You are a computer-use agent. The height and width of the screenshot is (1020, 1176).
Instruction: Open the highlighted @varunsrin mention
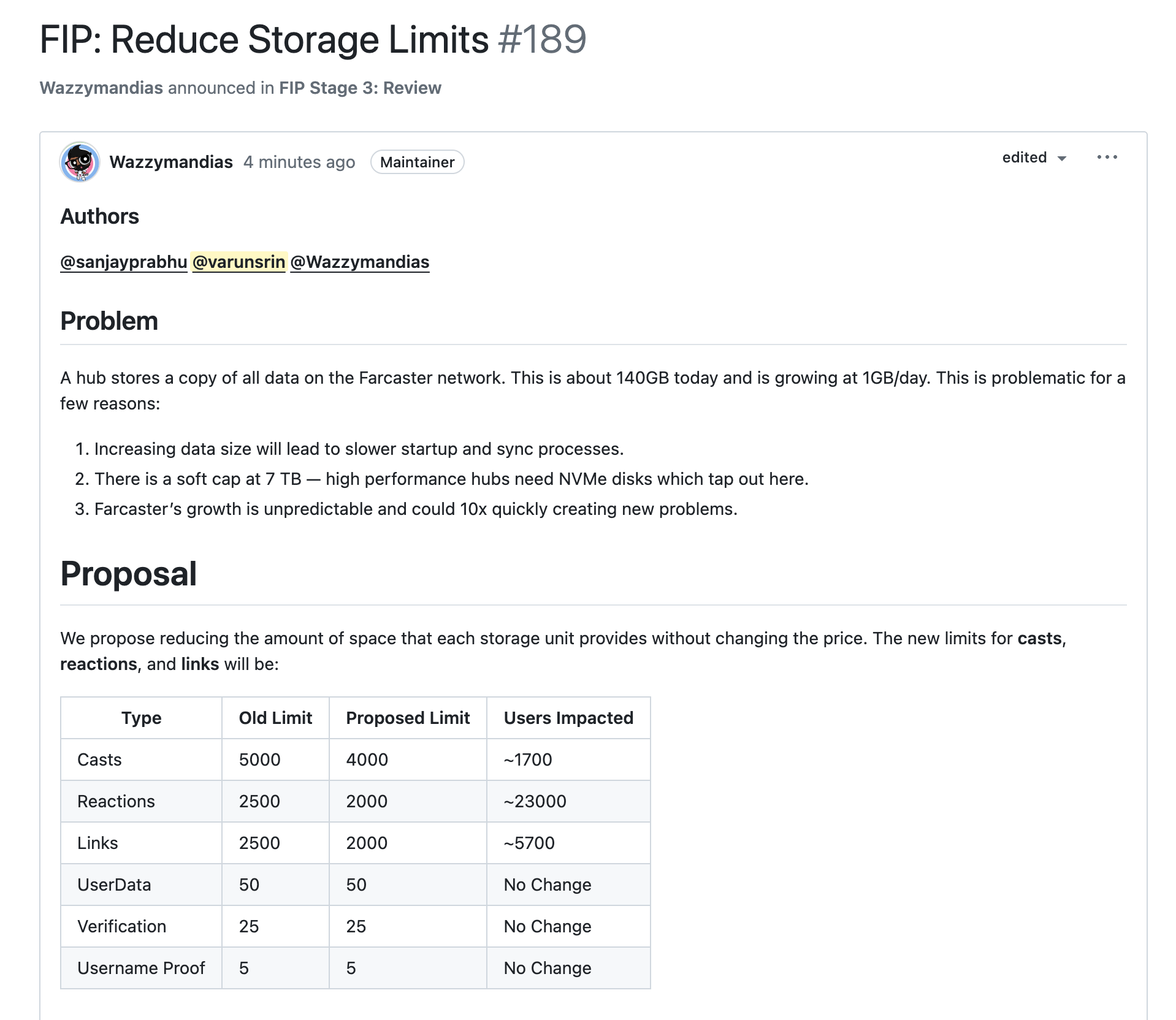(x=239, y=262)
